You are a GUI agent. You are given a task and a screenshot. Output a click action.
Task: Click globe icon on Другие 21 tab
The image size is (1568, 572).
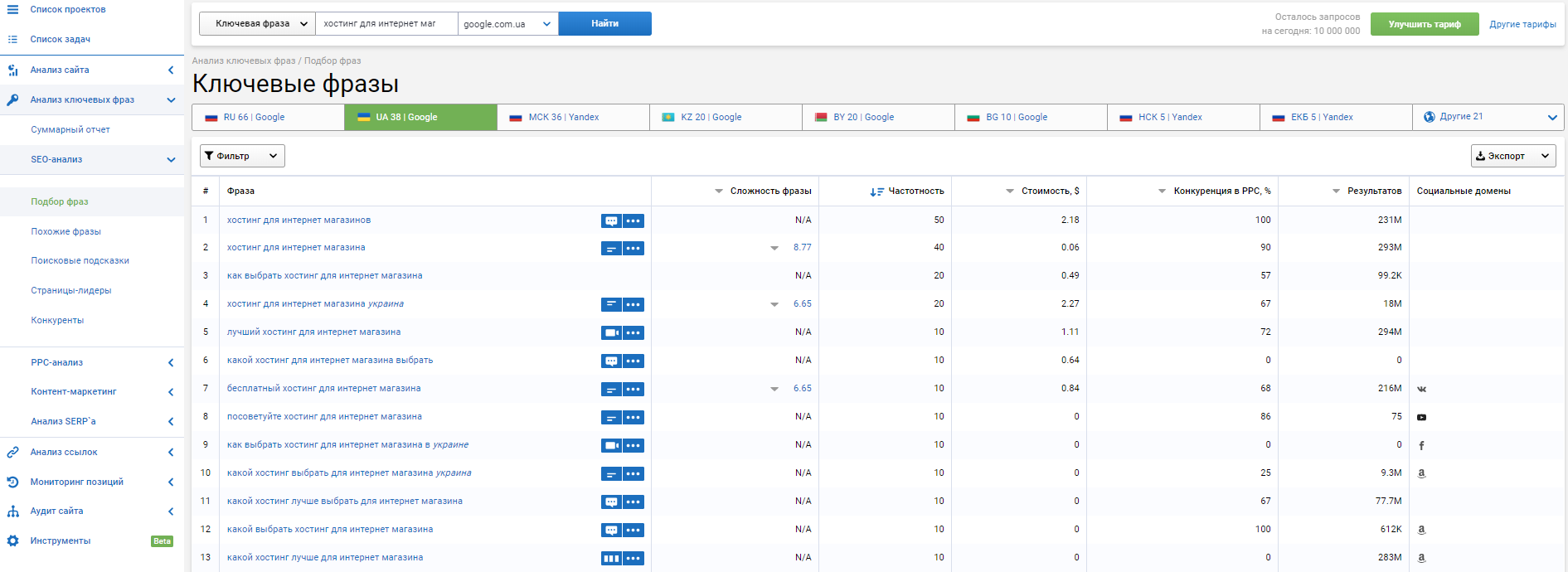[x=1429, y=117]
